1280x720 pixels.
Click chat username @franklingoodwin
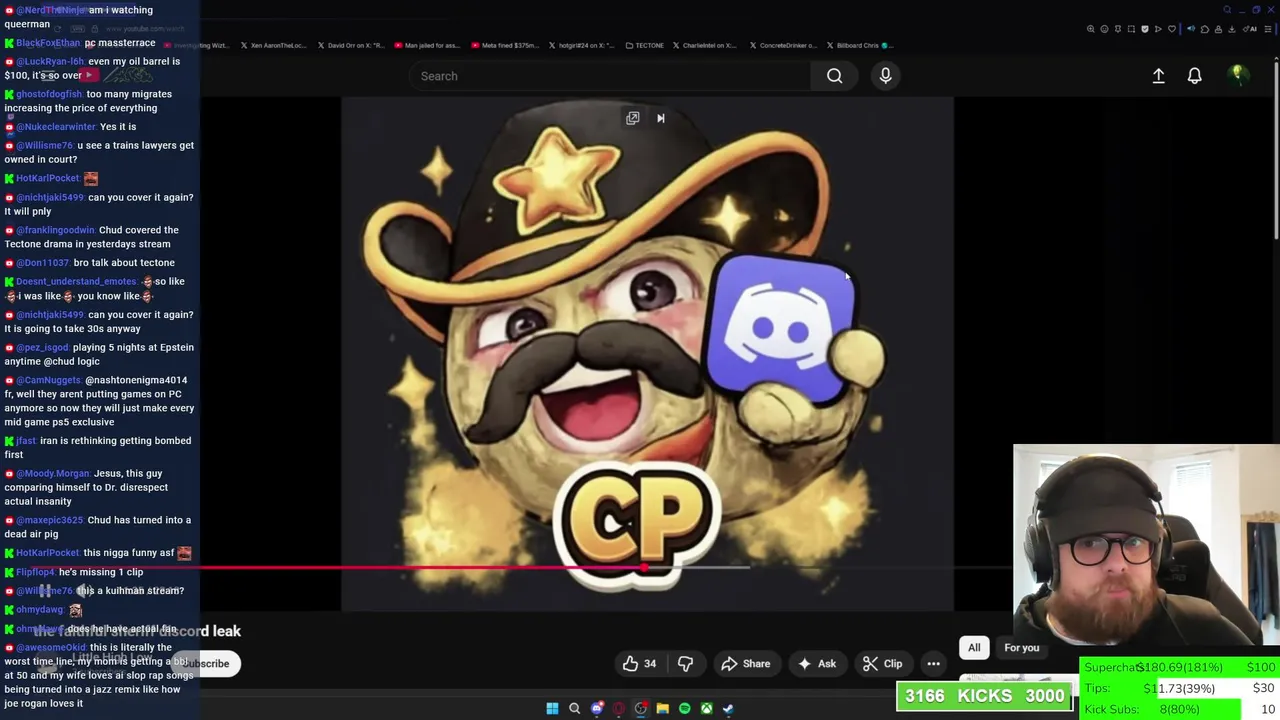(x=55, y=230)
